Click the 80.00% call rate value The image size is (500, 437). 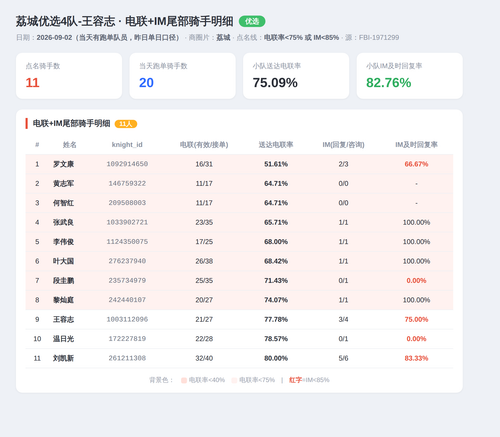[x=276, y=358]
